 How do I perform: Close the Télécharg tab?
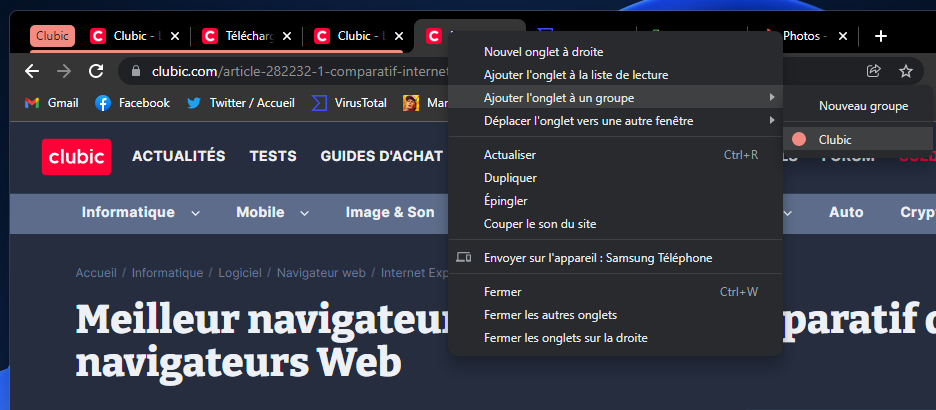[287, 36]
